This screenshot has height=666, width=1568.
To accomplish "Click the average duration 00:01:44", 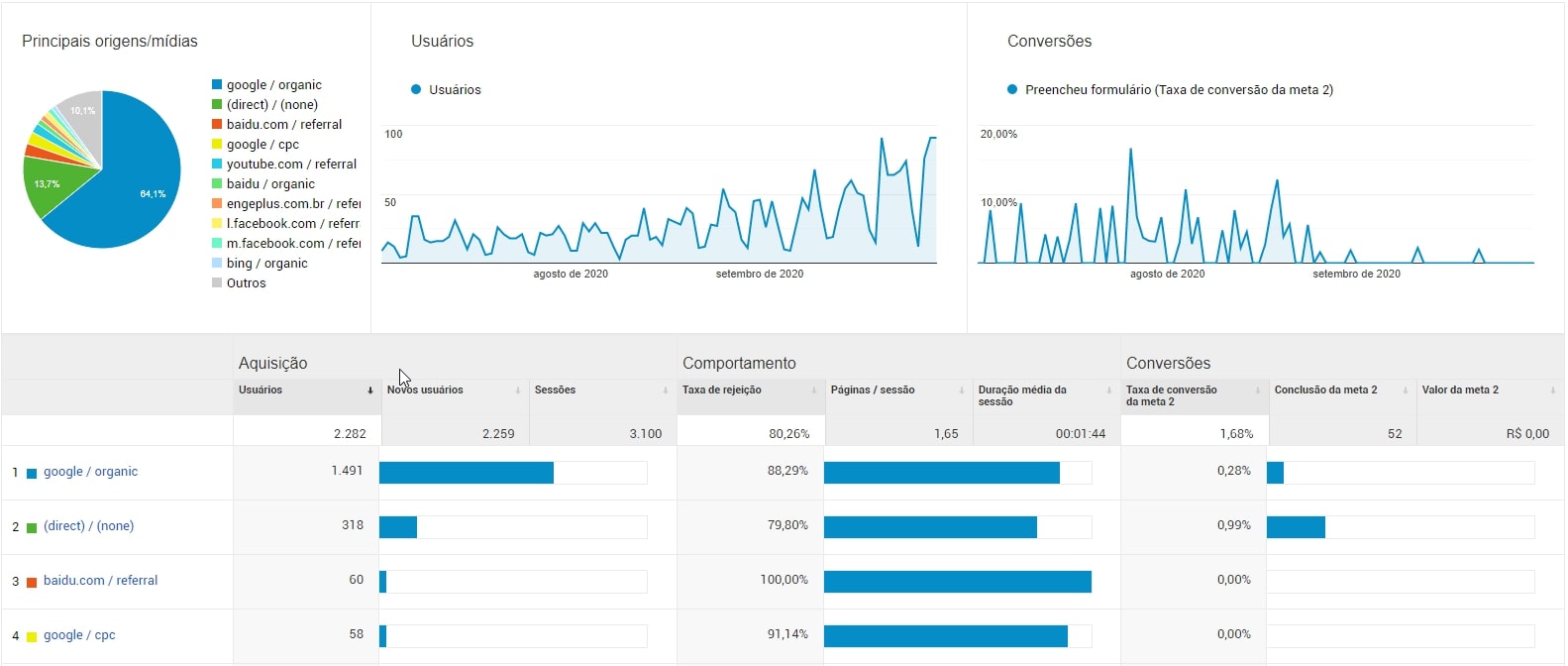I will 1081,434.
